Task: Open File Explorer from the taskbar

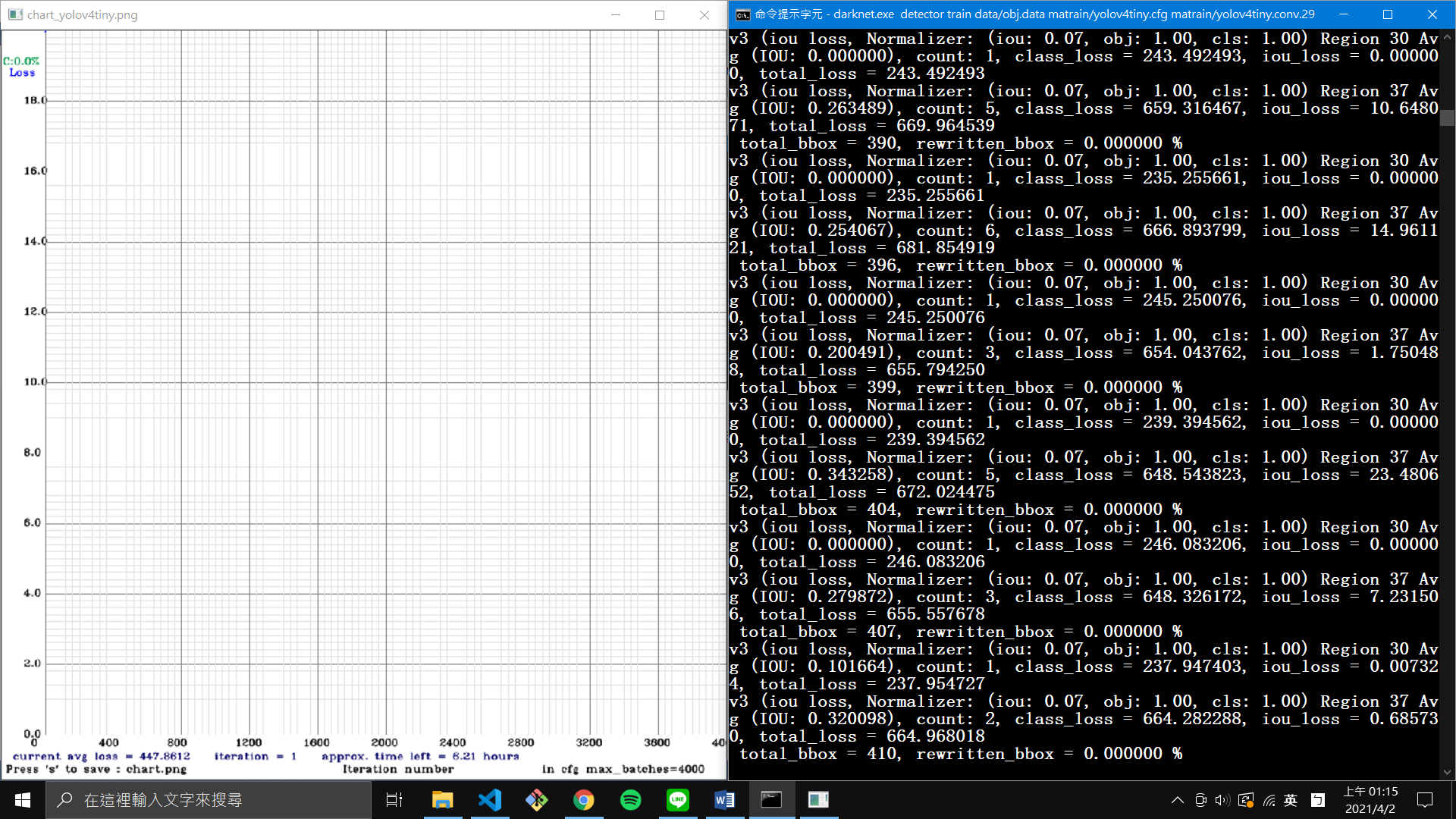Action: click(442, 800)
